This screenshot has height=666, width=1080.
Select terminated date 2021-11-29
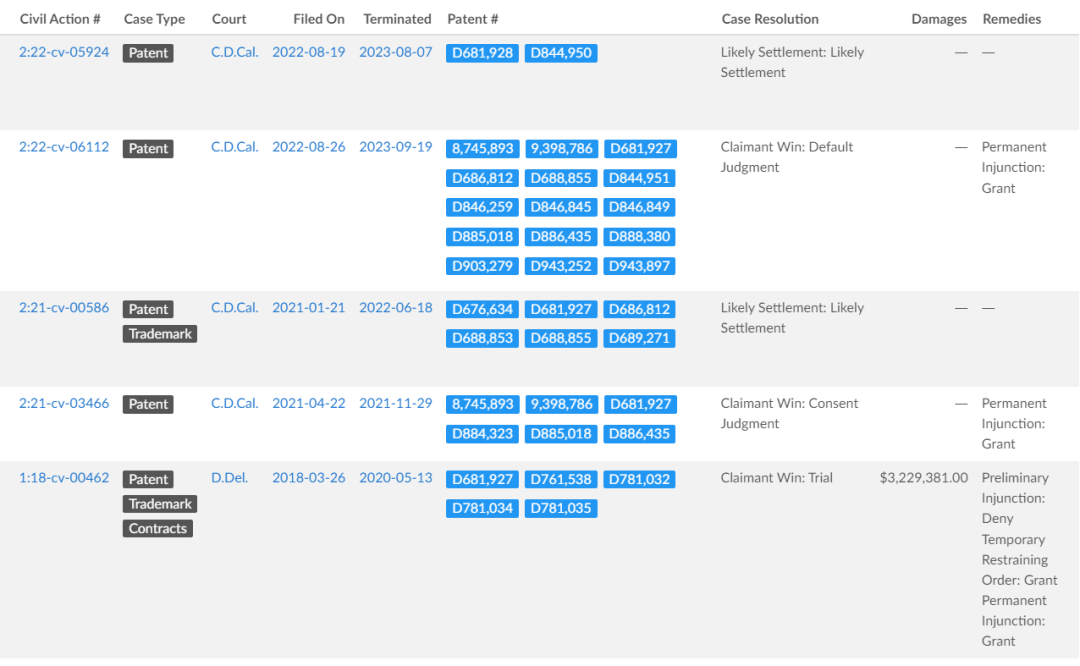[396, 404]
